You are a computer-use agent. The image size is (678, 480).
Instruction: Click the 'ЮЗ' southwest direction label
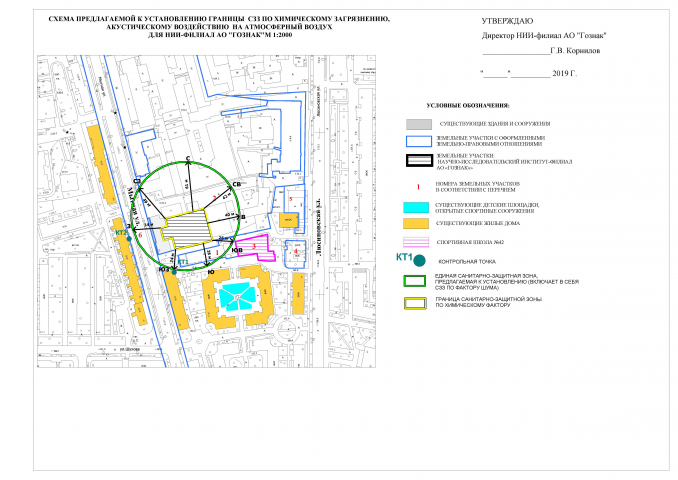point(164,269)
